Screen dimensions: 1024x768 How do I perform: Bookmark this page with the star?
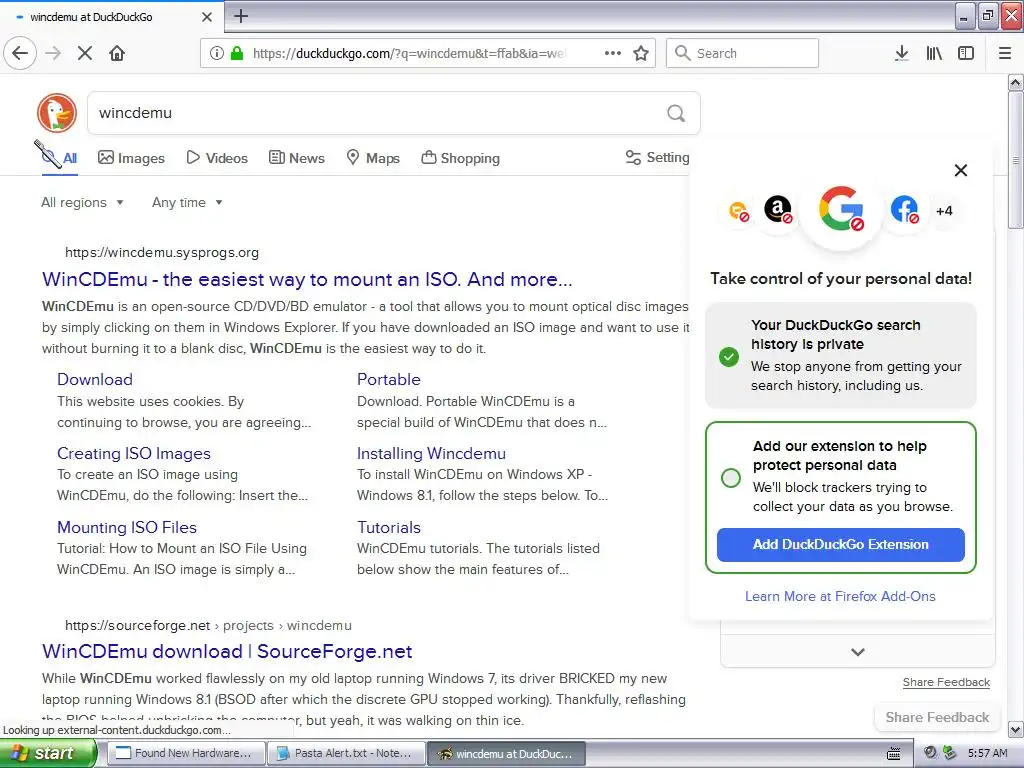[641, 54]
